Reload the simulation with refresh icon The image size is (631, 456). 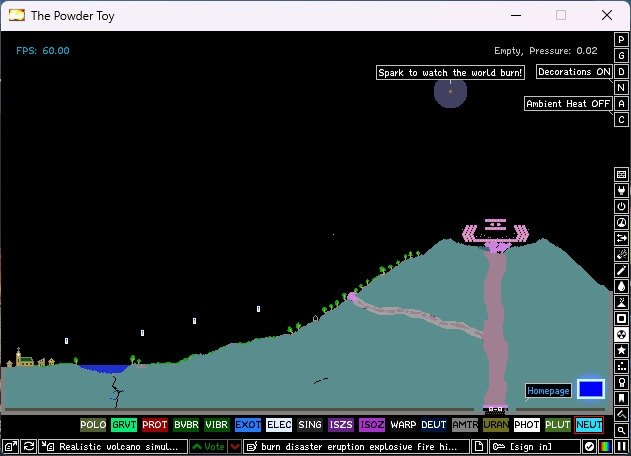[x=29, y=446]
